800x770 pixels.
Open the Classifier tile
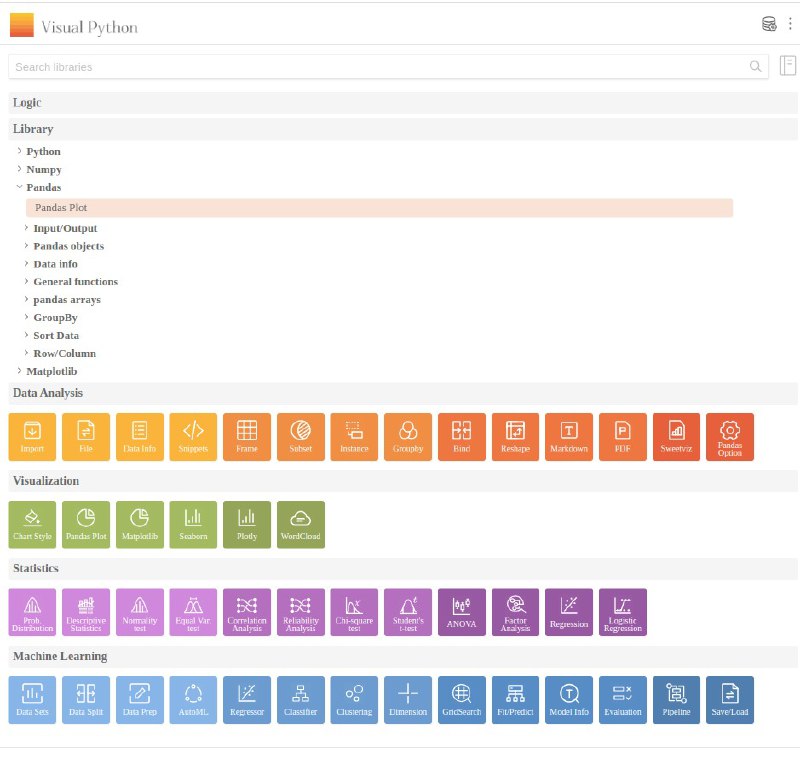pos(301,700)
